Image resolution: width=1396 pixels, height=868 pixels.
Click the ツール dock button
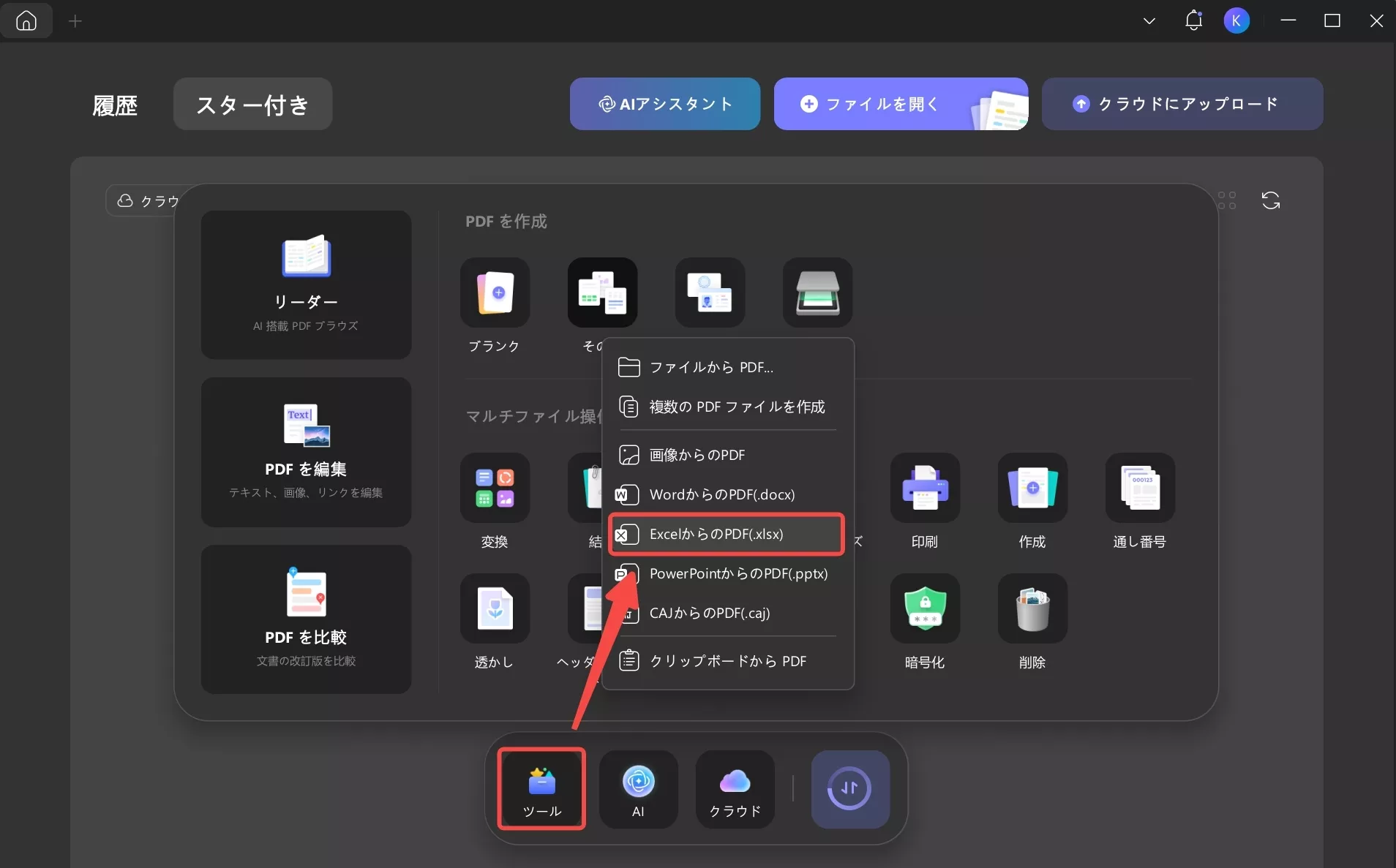[x=541, y=789]
